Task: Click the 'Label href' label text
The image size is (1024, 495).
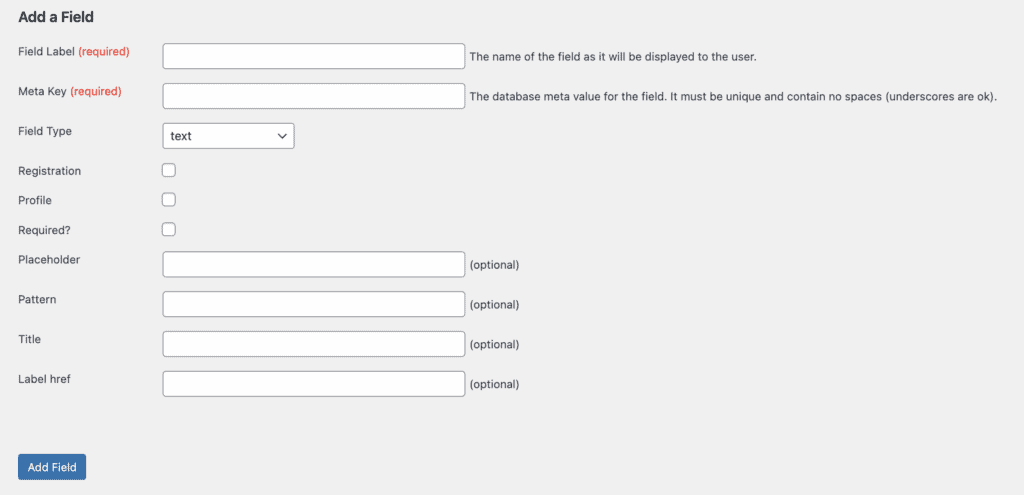Action: tap(44, 379)
